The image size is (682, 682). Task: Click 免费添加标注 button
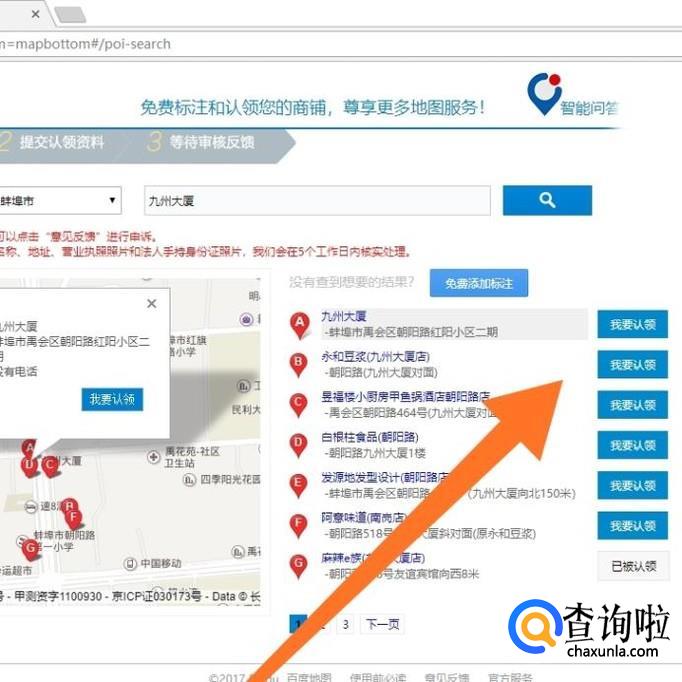point(479,284)
